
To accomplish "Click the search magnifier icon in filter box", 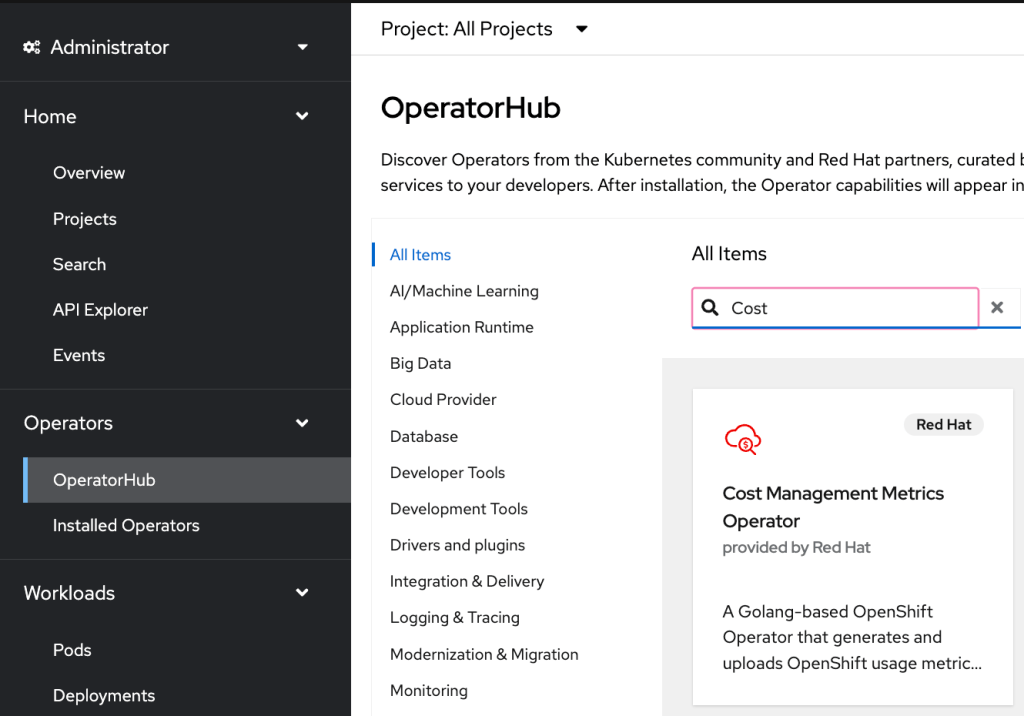I will tap(710, 308).
